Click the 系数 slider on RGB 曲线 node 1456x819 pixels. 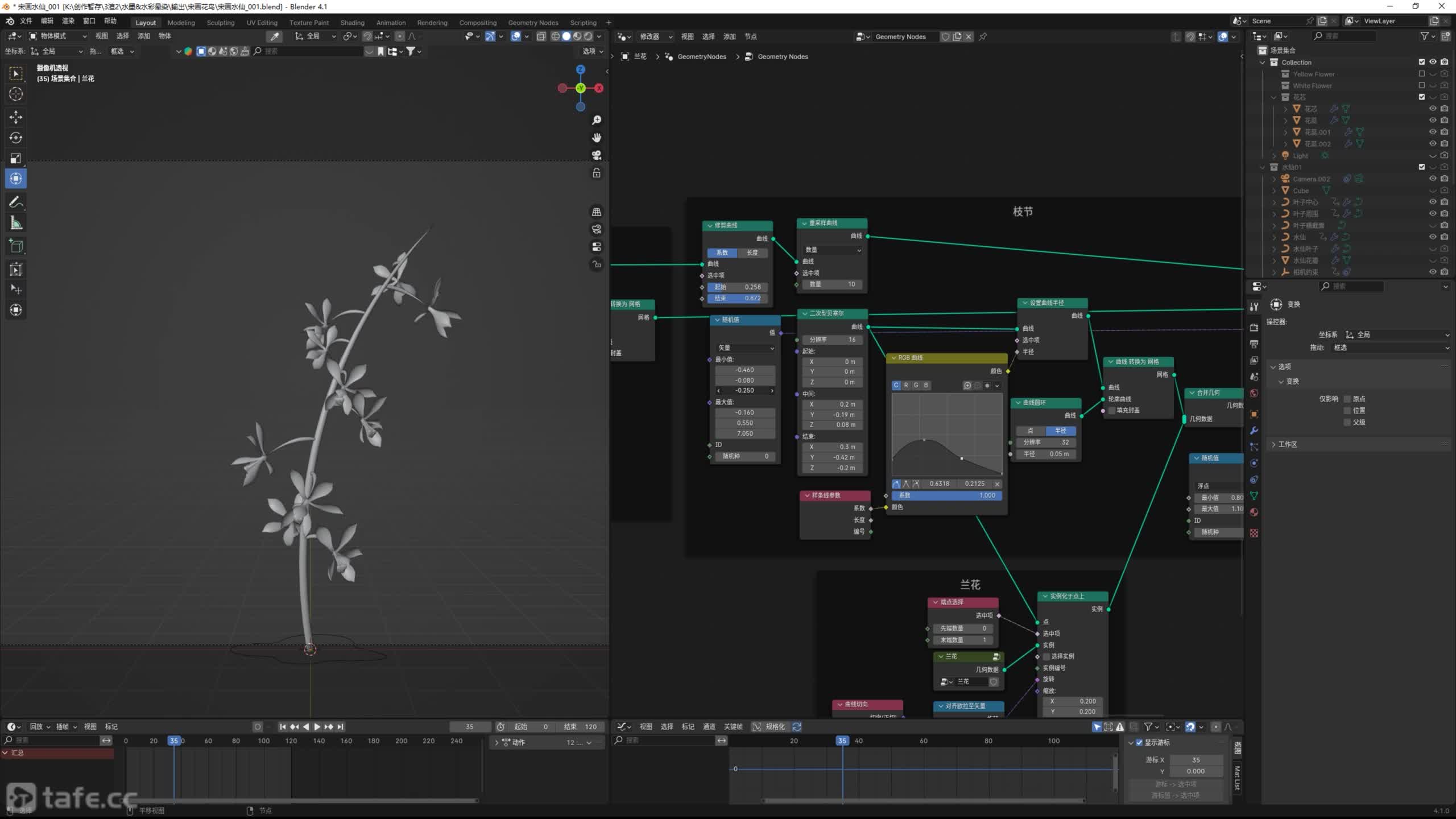[x=946, y=495]
